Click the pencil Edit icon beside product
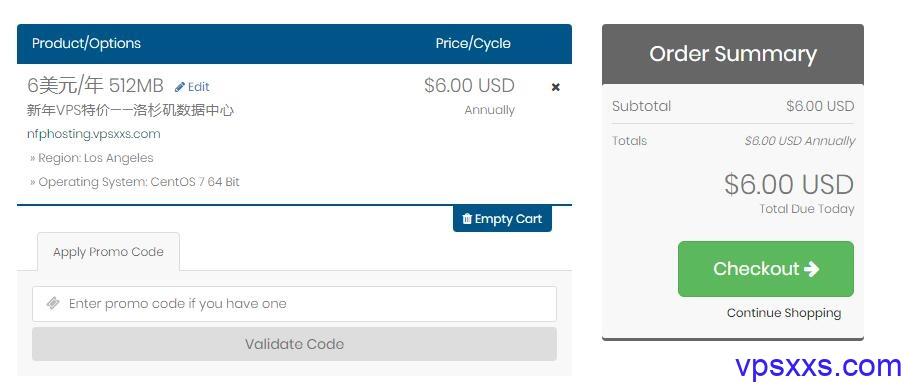Viewport: 911px width, 388px height. click(180, 87)
